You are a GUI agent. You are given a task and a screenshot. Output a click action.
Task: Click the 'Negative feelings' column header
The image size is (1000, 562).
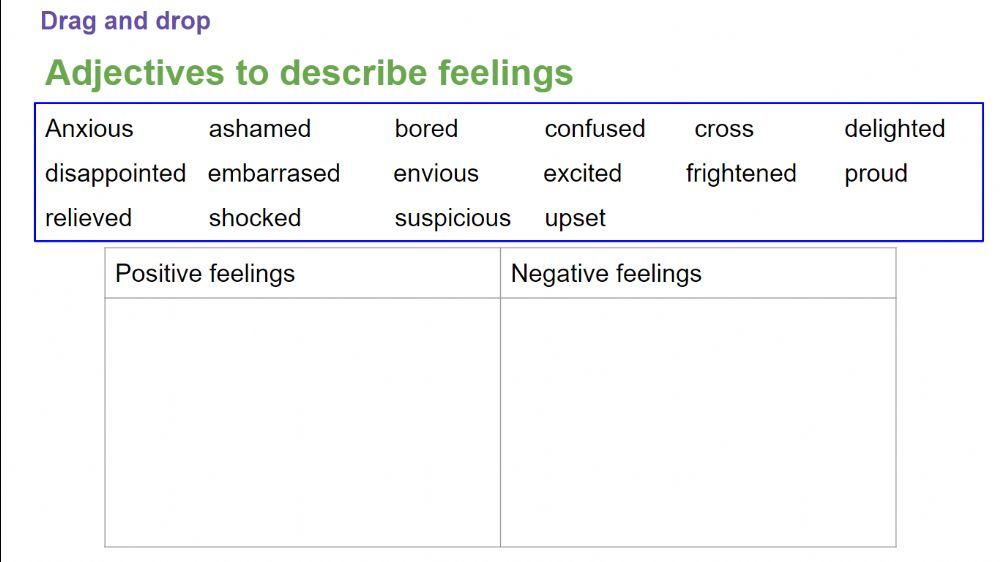coord(606,273)
